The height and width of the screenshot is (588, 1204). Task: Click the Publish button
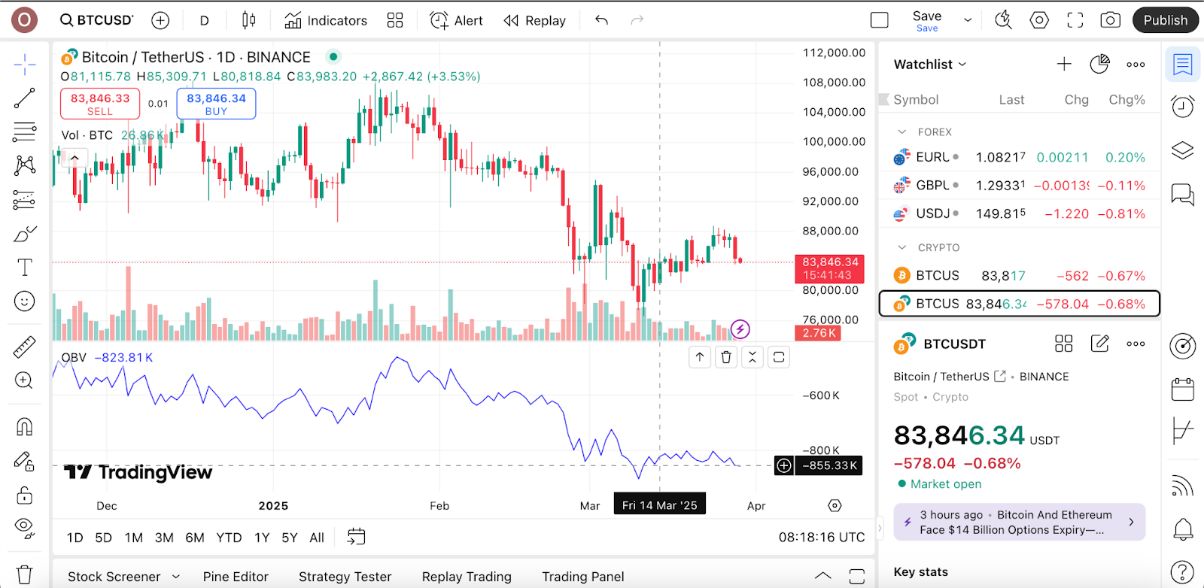pos(1165,20)
